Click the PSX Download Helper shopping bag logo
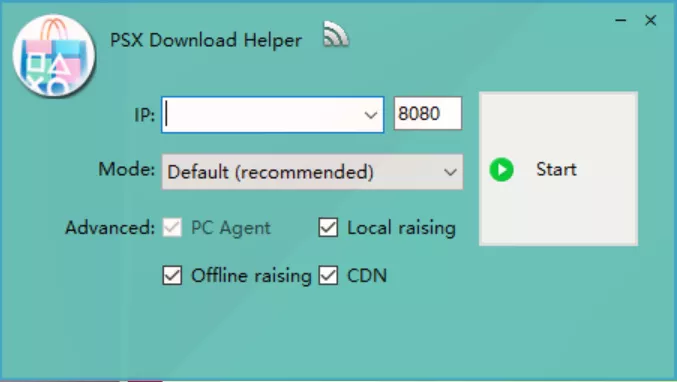 pyautogui.click(x=54, y=56)
